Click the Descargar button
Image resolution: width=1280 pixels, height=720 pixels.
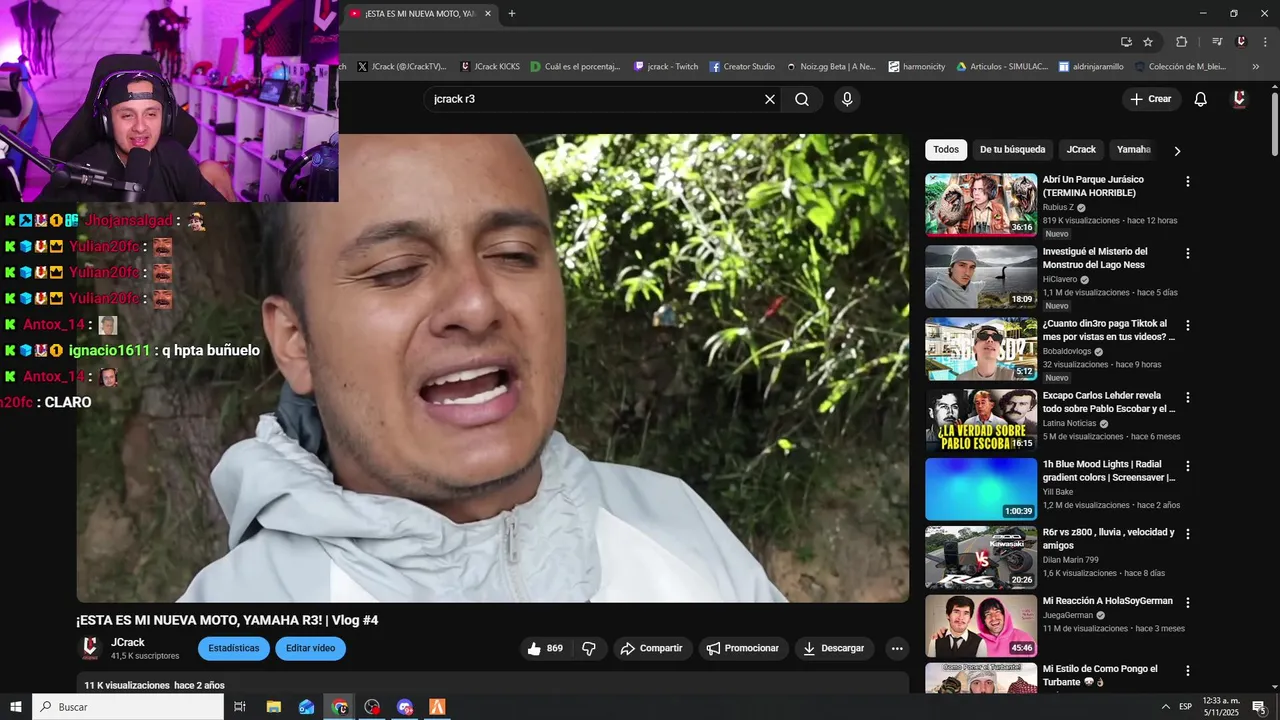pos(834,648)
